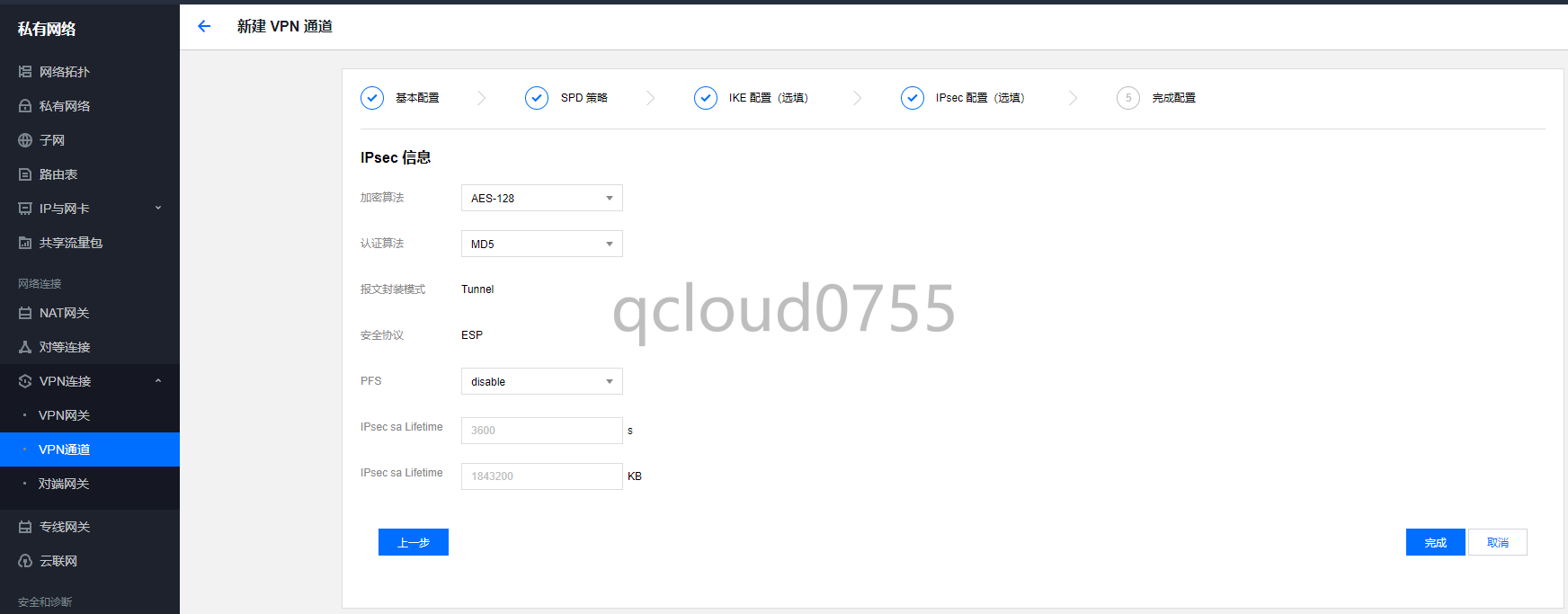Click the 子网 globe icon
Image resolution: width=1568 pixels, height=614 pixels.
pos(25,140)
